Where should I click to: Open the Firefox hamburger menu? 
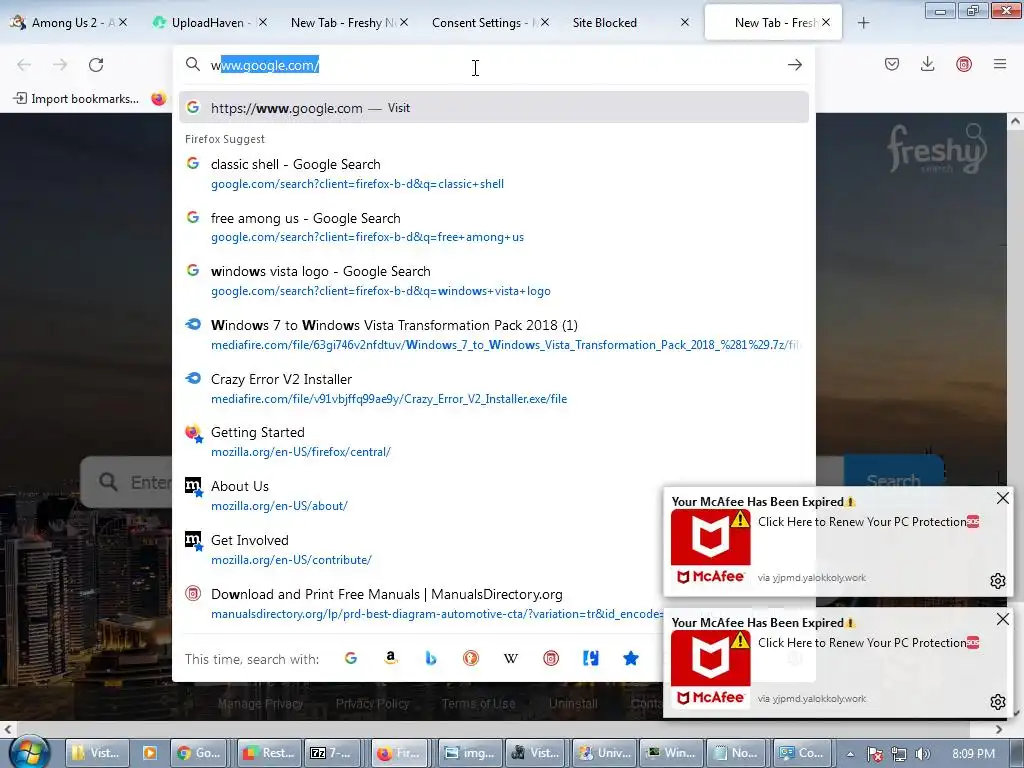click(x=999, y=64)
